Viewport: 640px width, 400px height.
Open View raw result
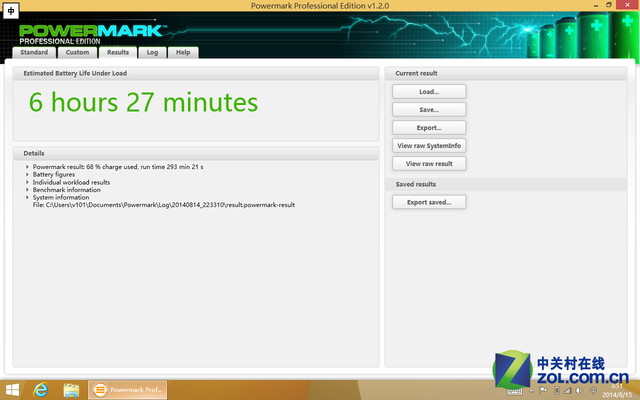pos(429,164)
